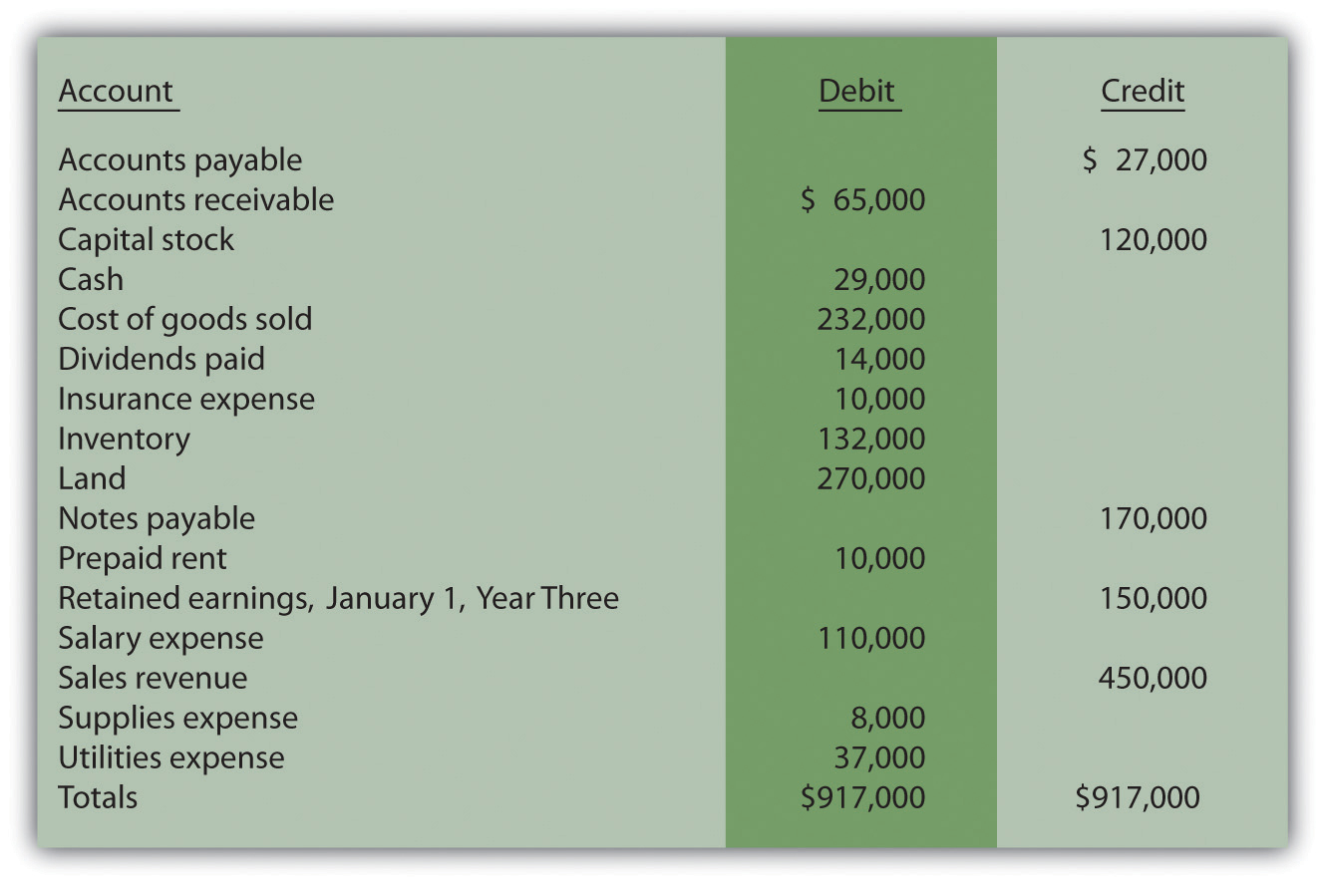Select Inventory debit value 132,000
Screen dimensions: 1326x896
click(871, 439)
